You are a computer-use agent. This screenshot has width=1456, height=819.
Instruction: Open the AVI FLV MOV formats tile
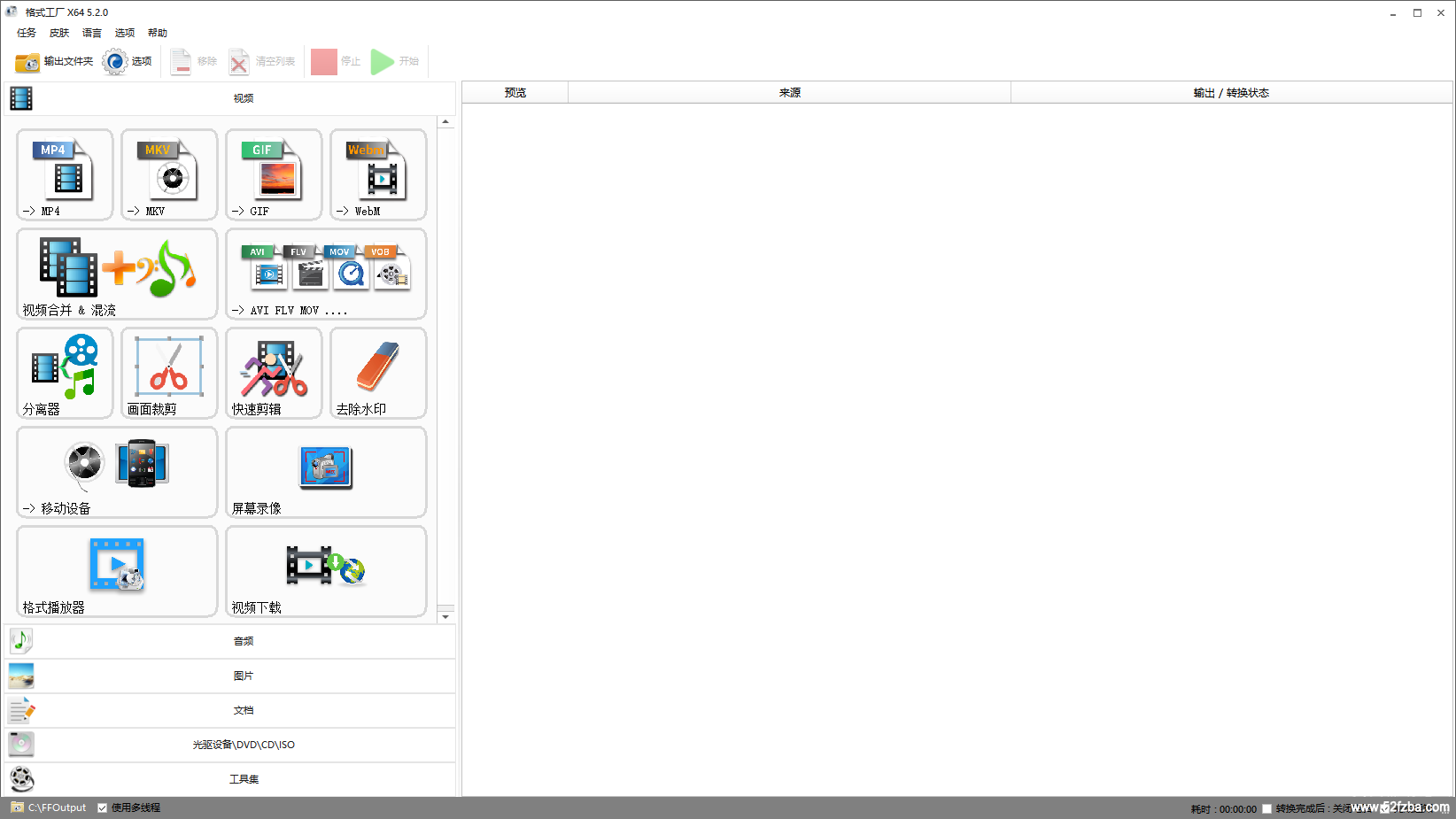pos(326,274)
